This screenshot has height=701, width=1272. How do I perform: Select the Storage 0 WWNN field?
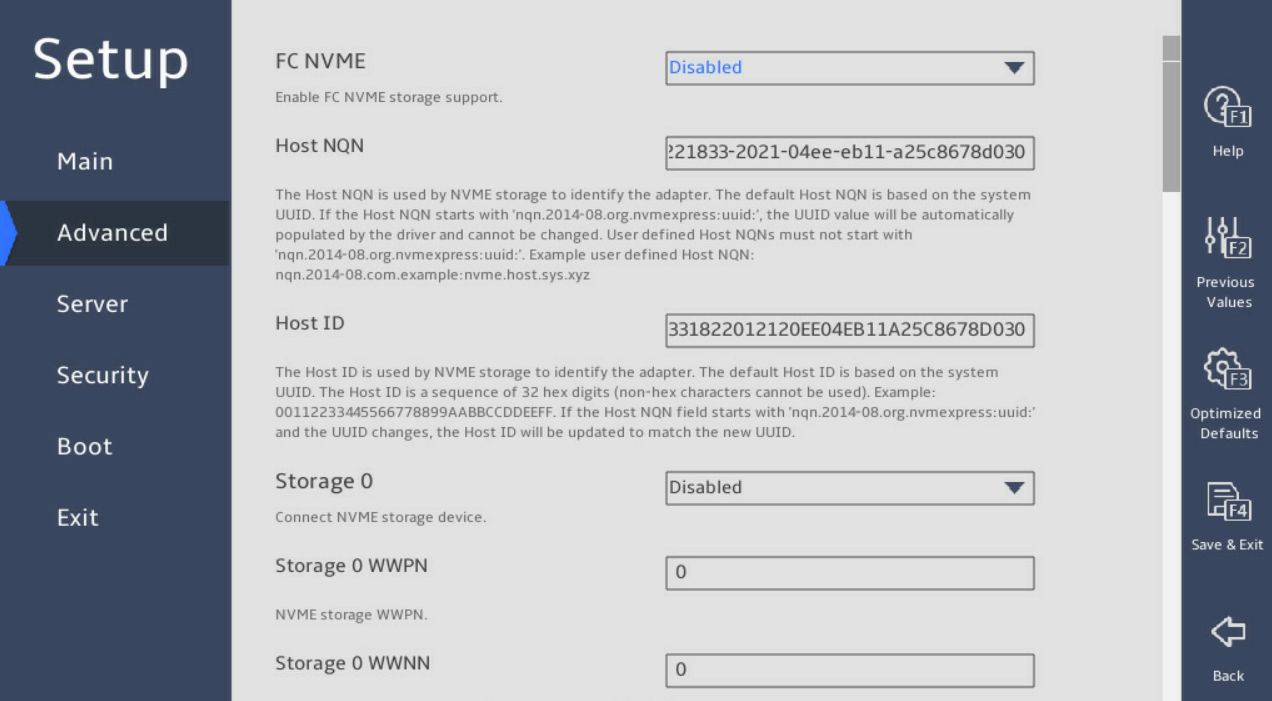[x=849, y=670]
